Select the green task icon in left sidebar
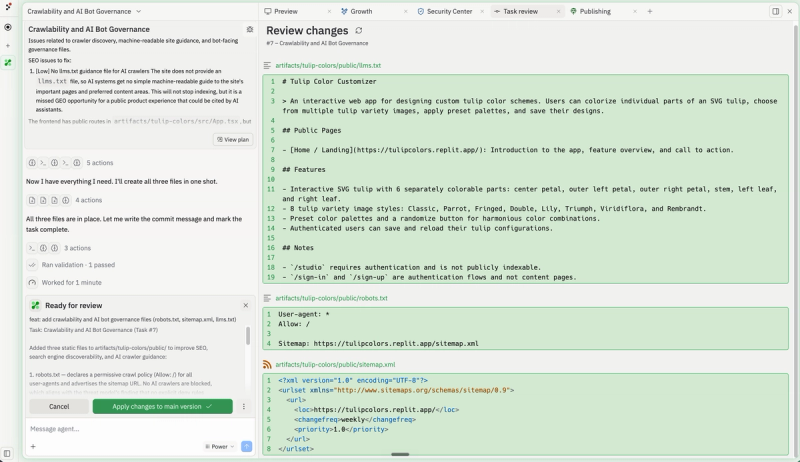800x462 pixels. coord(8,63)
